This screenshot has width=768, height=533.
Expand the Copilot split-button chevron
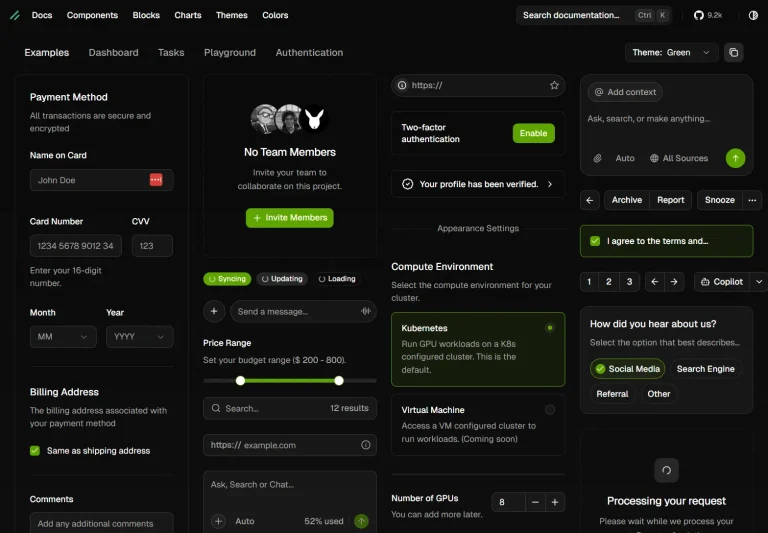coord(759,282)
